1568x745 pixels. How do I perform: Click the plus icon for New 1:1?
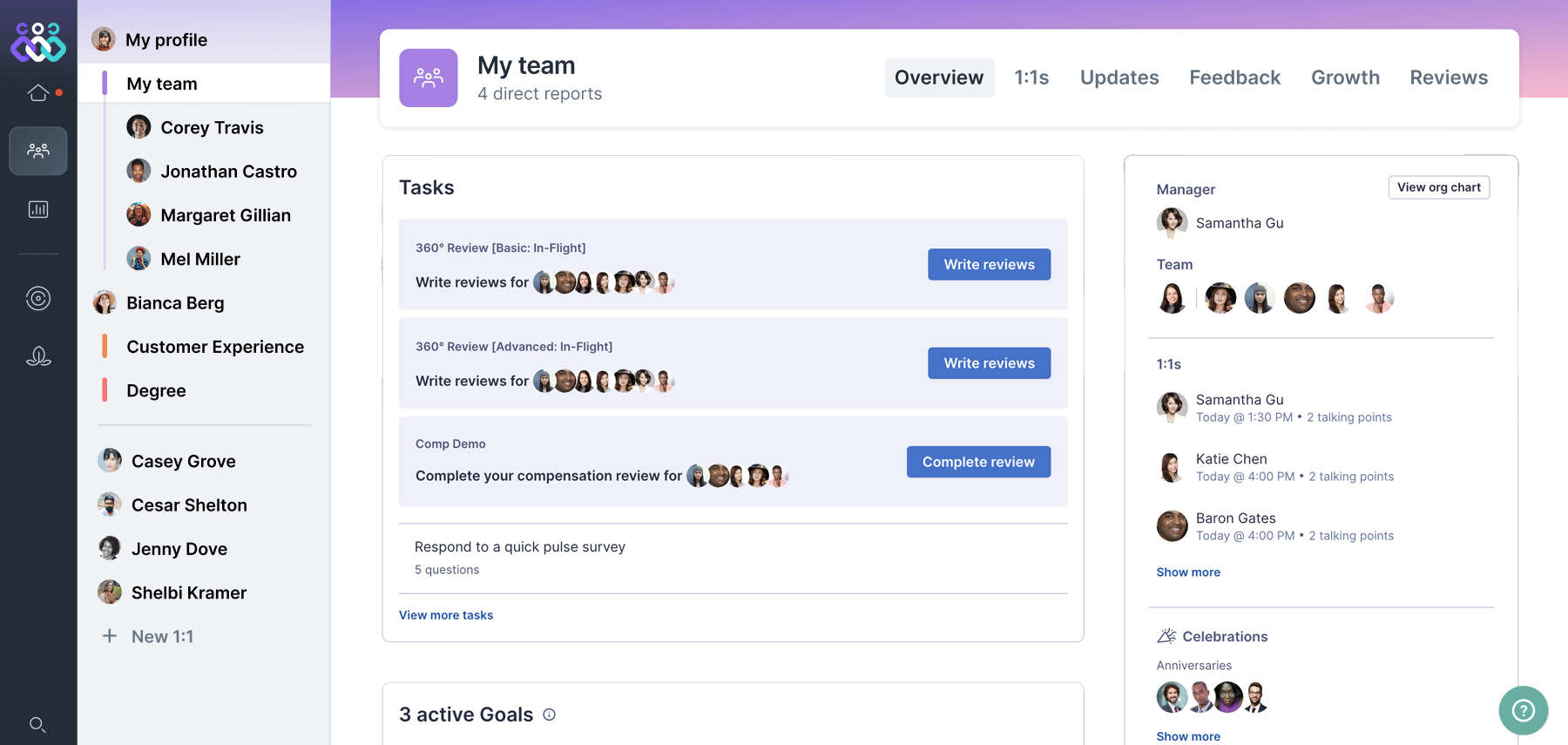click(x=110, y=636)
